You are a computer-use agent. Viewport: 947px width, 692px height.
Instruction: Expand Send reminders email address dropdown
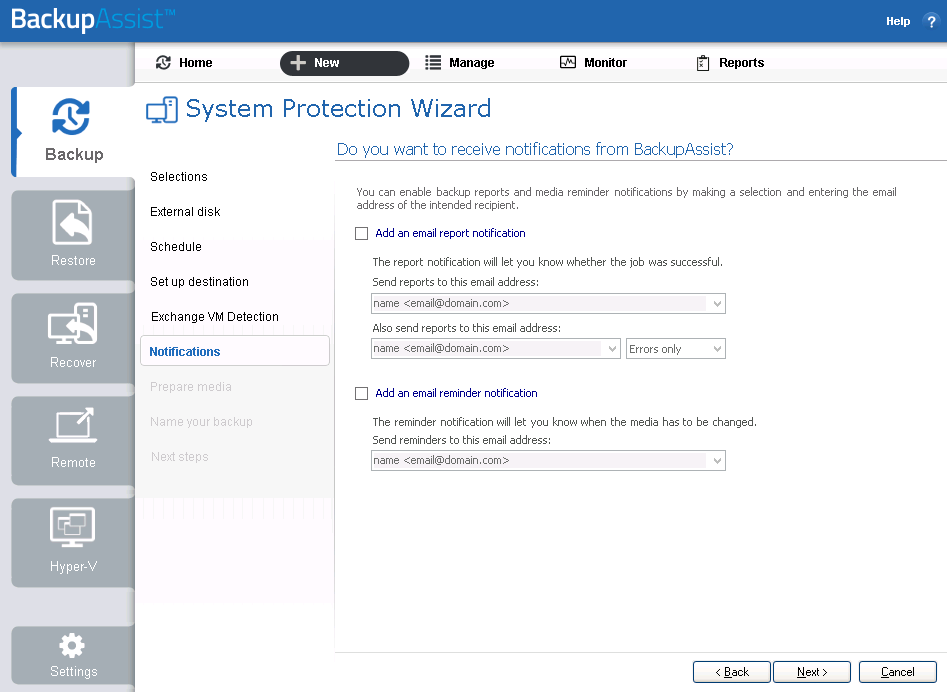click(717, 461)
